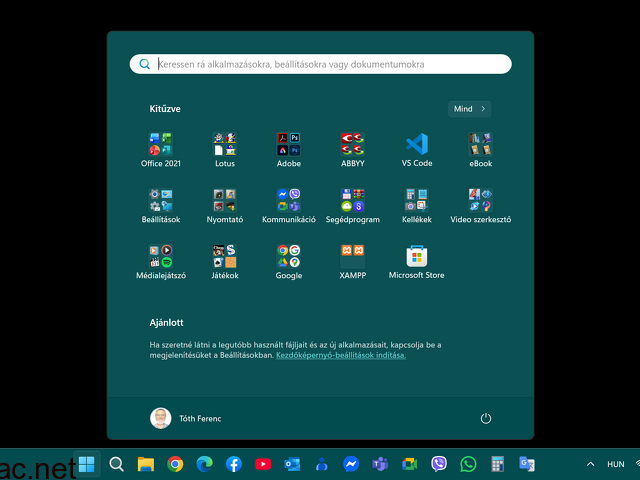Viewport: 640px width, 480px height.
Task: Open the power options menu
Action: point(486,418)
